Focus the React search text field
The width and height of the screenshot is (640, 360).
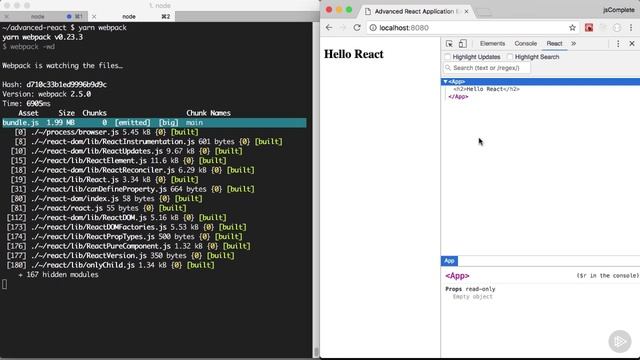487,68
